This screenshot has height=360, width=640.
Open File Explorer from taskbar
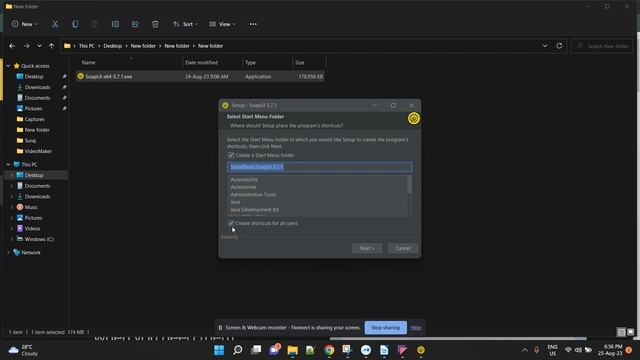tap(292, 350)
